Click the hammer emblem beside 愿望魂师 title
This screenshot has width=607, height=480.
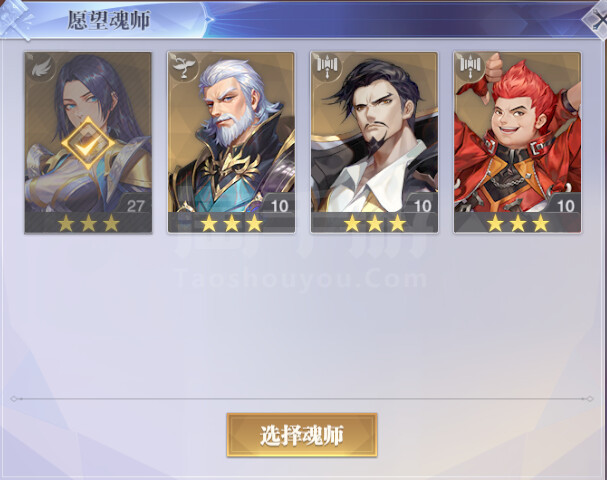(15, 19)
